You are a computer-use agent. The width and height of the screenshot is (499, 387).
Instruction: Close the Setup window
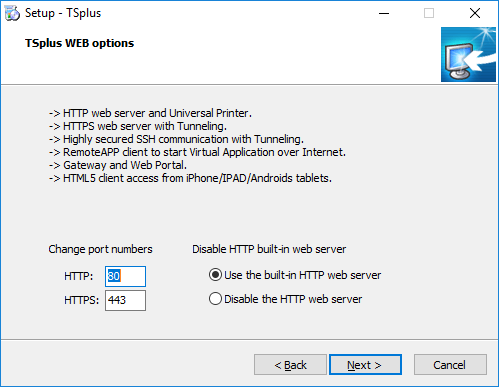pos(475,13)
